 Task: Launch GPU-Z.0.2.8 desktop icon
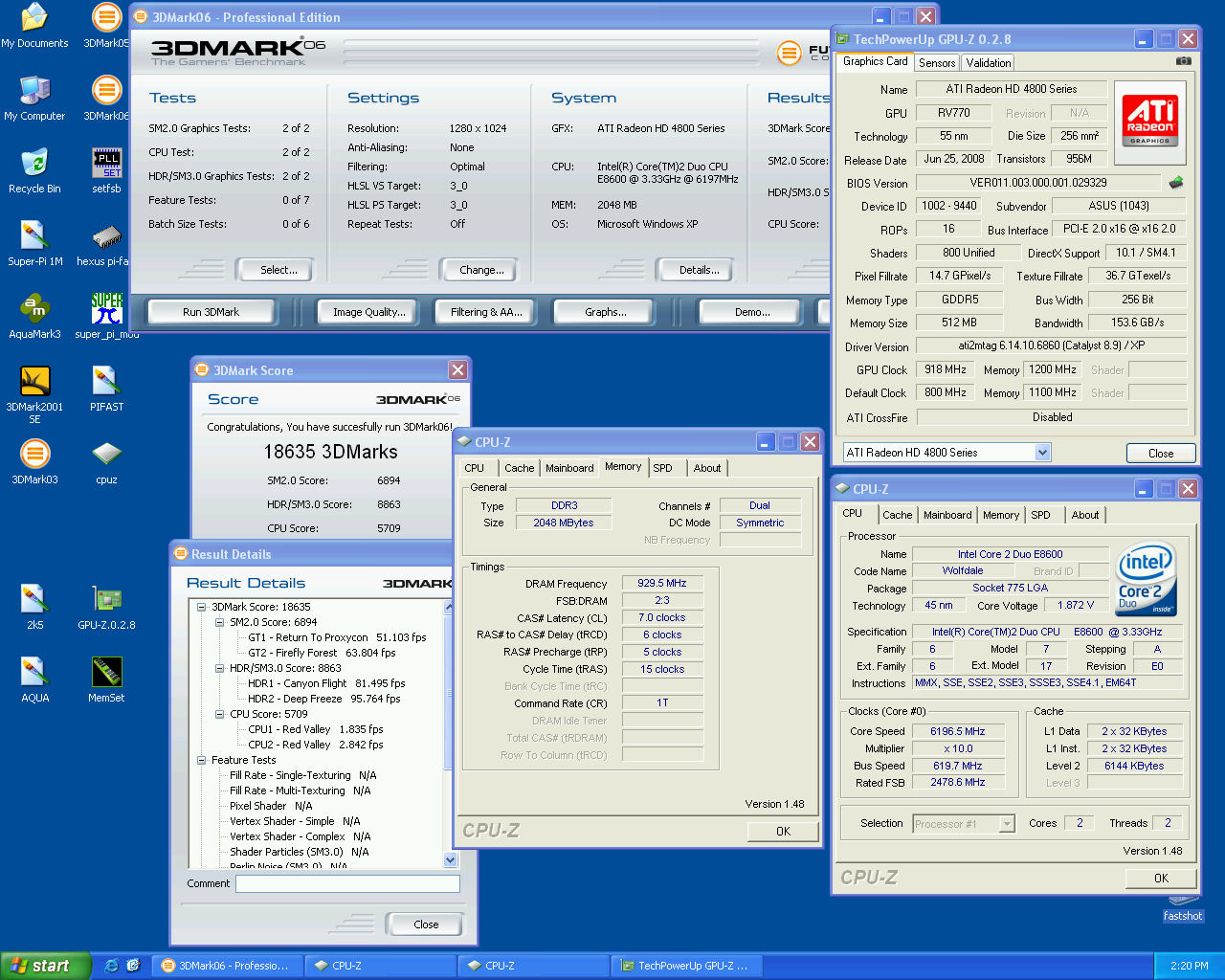pos(106,608)
